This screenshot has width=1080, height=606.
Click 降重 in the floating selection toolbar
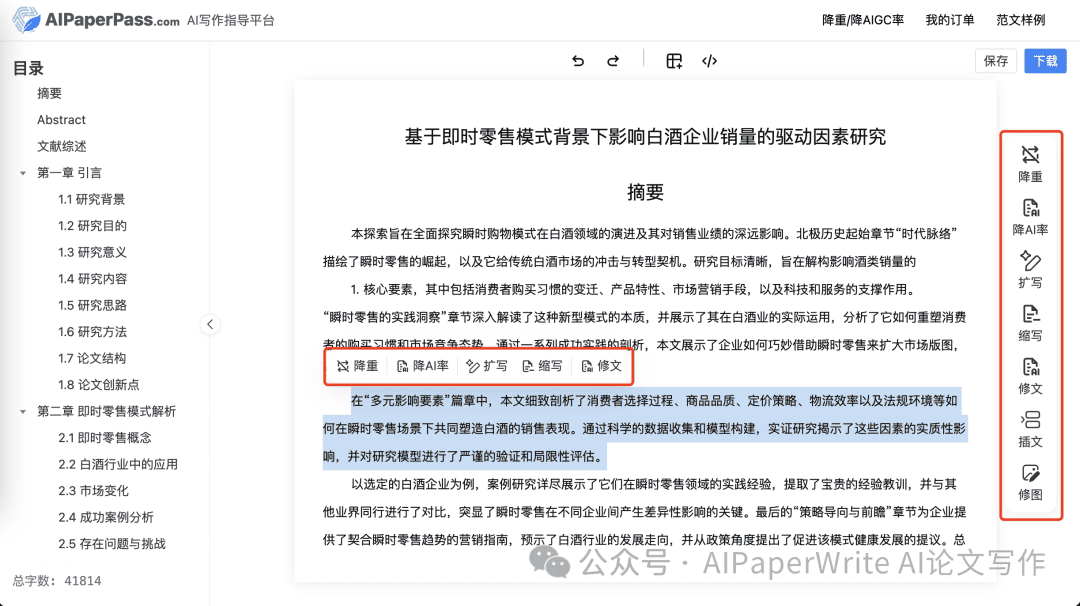click(357, 366)
